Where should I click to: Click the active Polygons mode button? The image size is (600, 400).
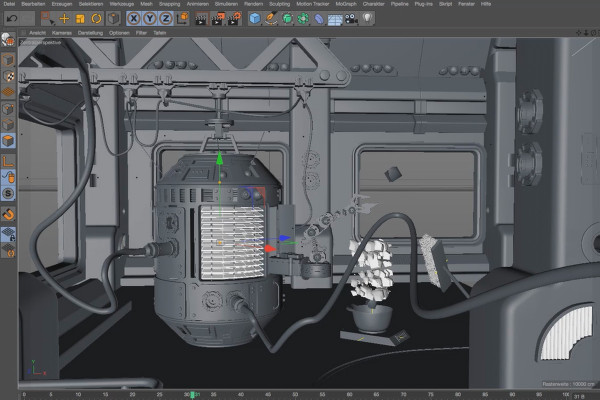pos(8,141)
